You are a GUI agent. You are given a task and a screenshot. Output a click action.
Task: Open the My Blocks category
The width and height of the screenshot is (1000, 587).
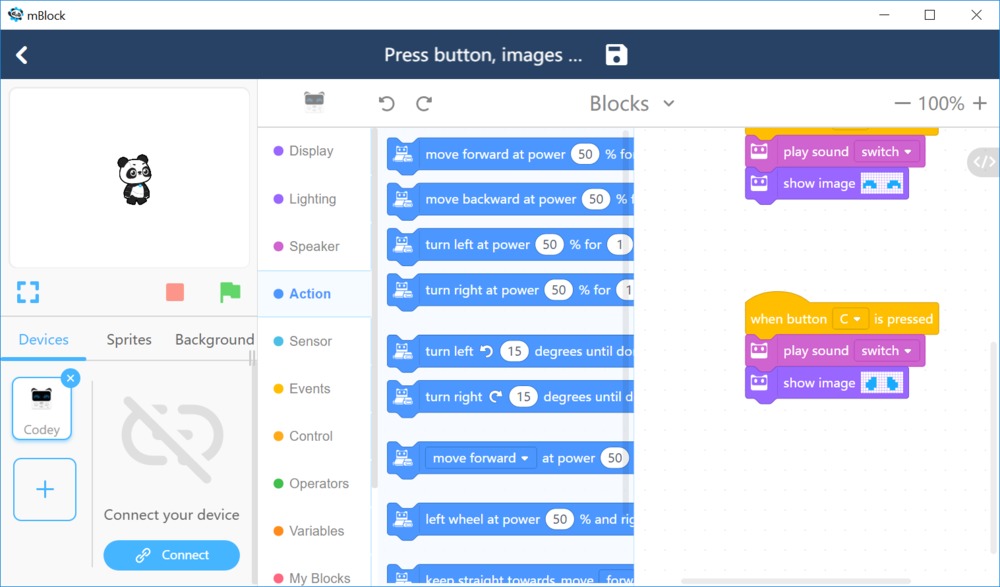click(x=314, y=578)
